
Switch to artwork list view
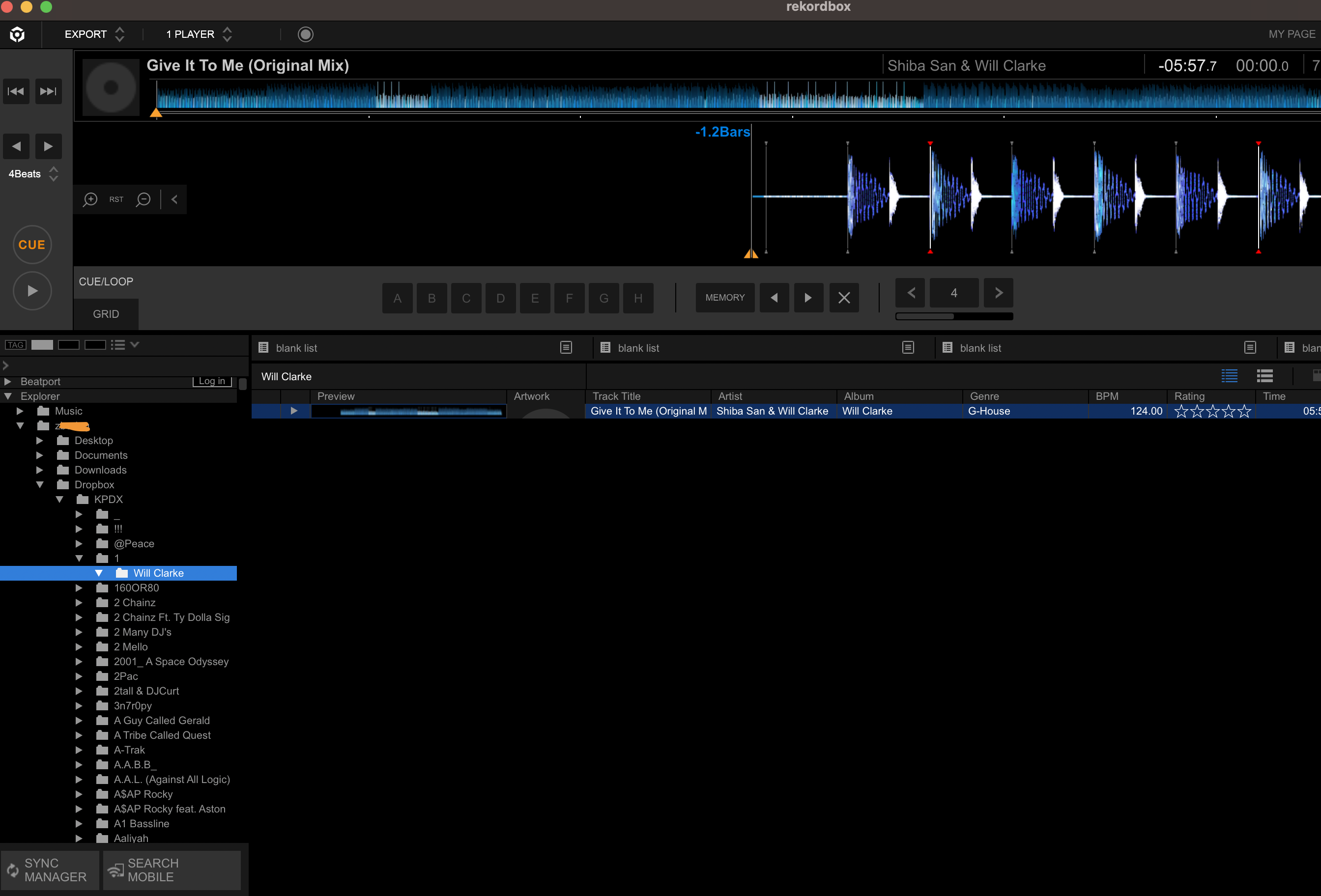point(1264,376)
